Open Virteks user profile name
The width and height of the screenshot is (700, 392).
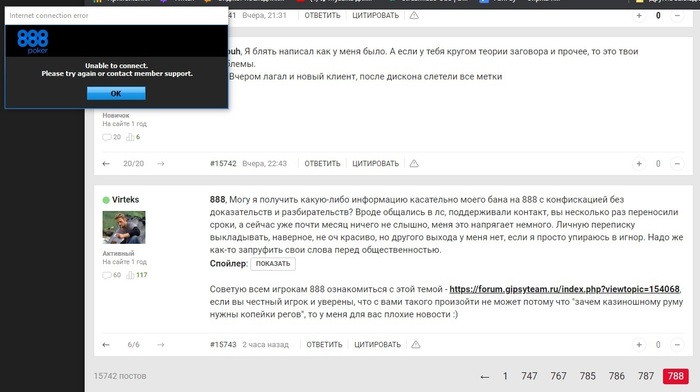point(125,200)
